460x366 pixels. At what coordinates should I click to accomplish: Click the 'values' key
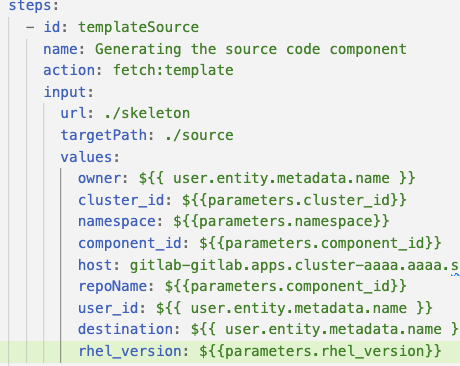[x=86, y=157]
